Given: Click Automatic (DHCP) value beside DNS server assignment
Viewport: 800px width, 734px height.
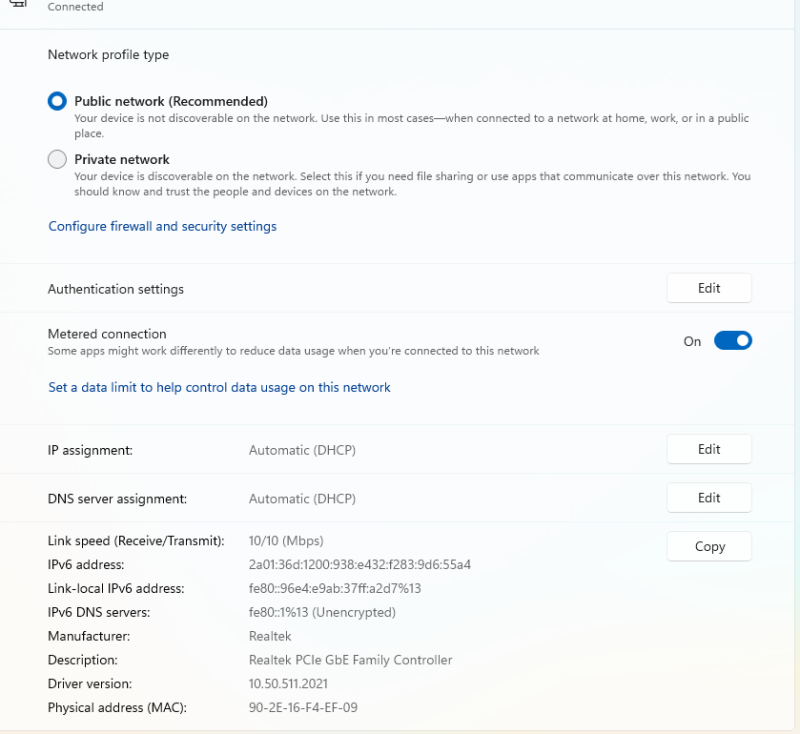Looking at the screenshot, I should [302, 498].
